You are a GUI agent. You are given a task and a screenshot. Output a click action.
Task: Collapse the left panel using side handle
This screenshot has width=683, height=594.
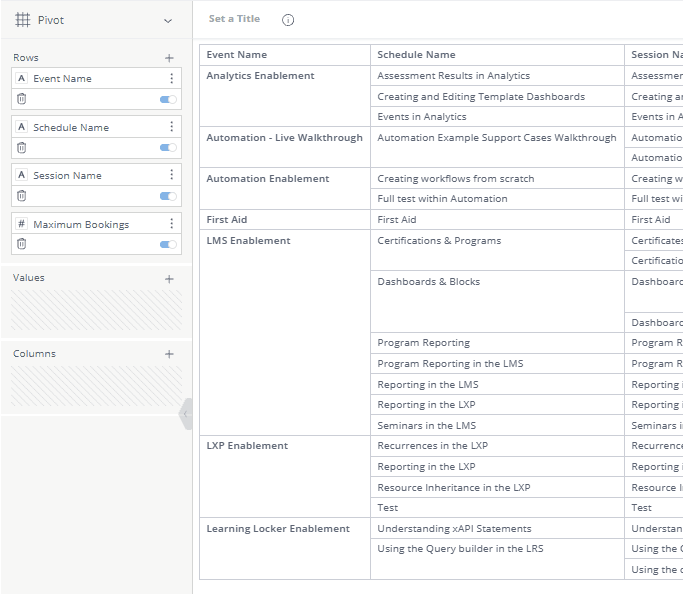(185, 413)
